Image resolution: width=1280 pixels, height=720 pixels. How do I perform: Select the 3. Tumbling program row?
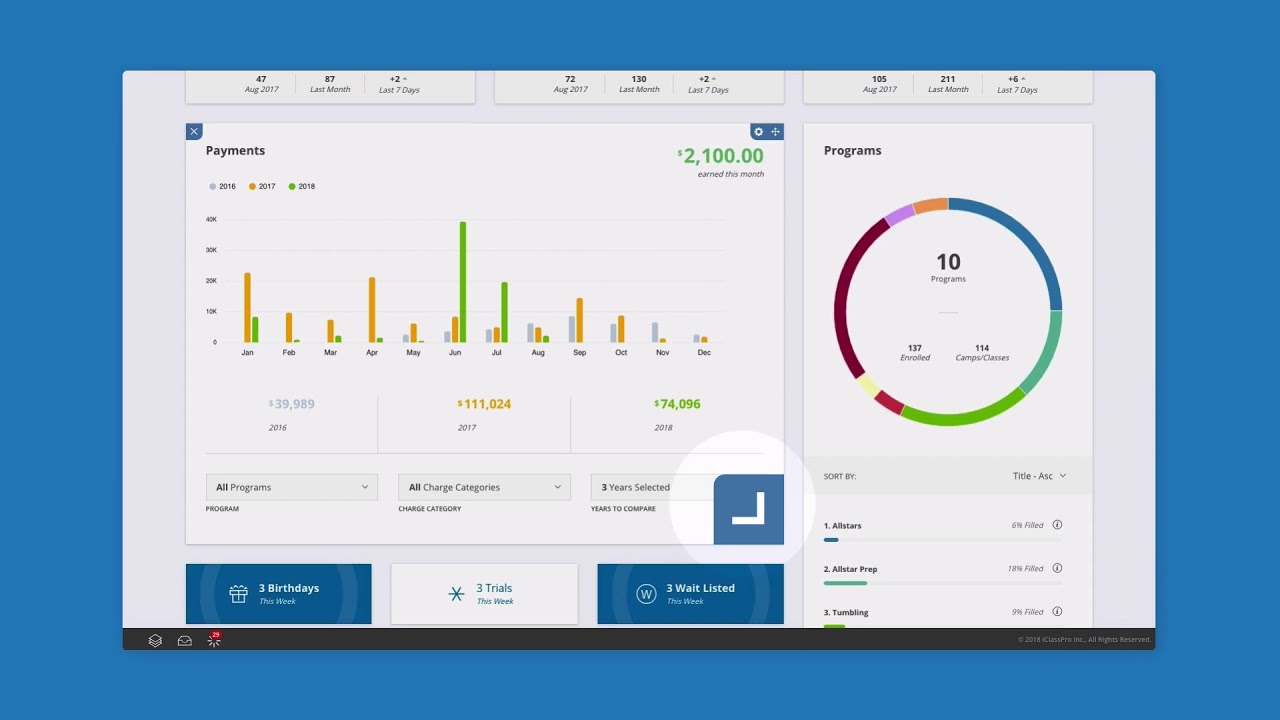943,616
